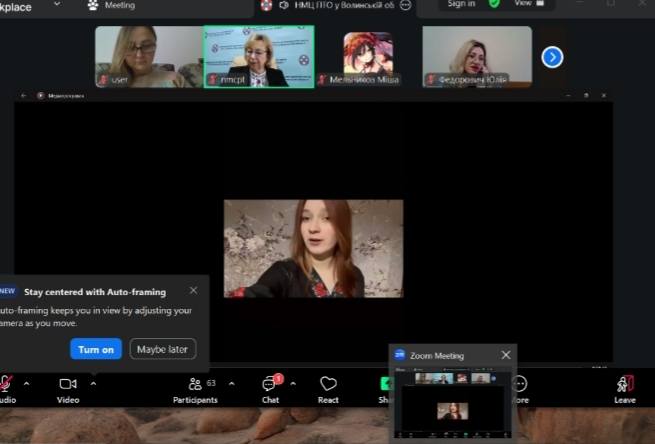Click Maybe later button
655x444 pixels.
click(163, 349)
